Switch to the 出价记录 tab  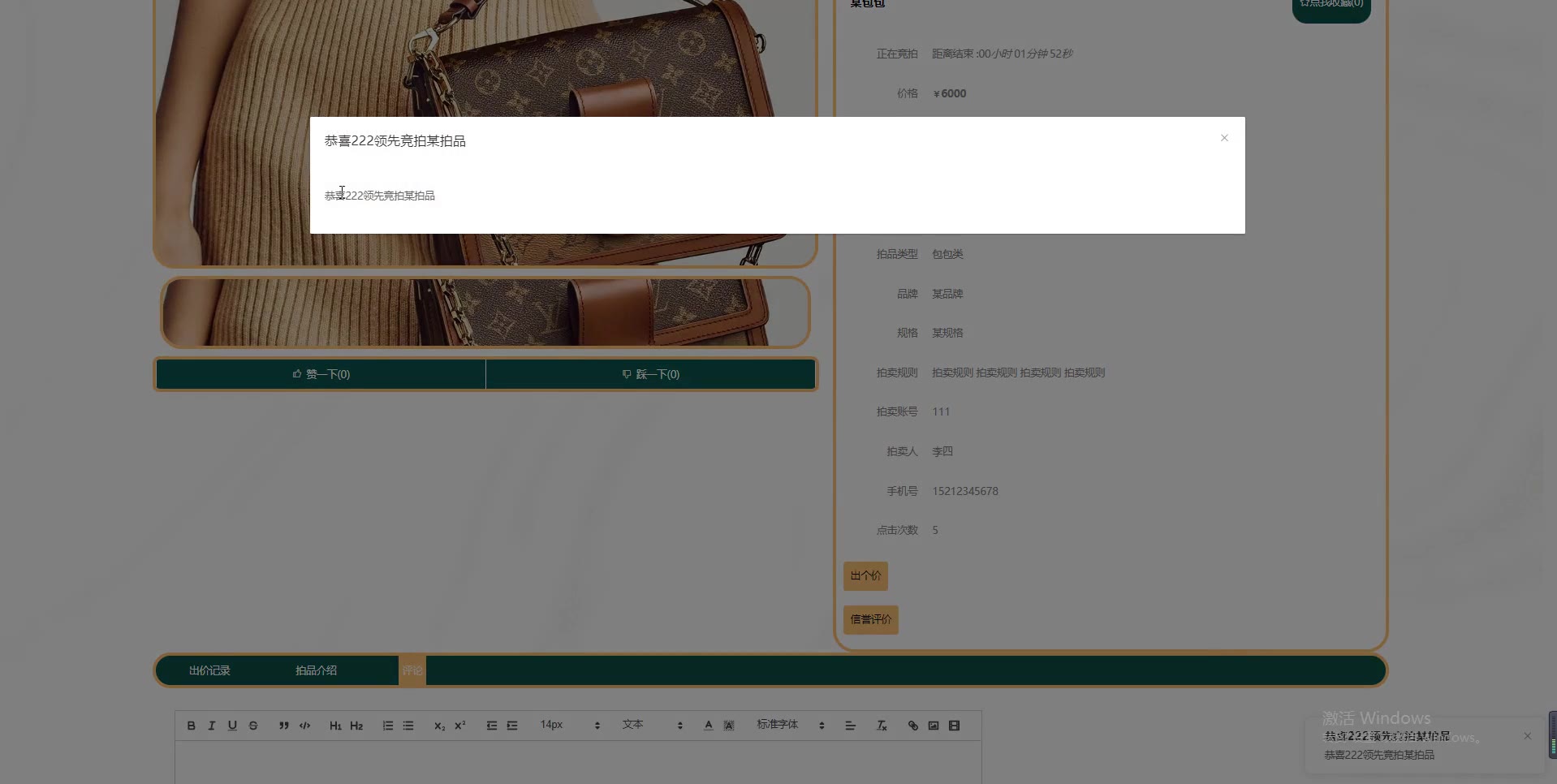point(209,670)
